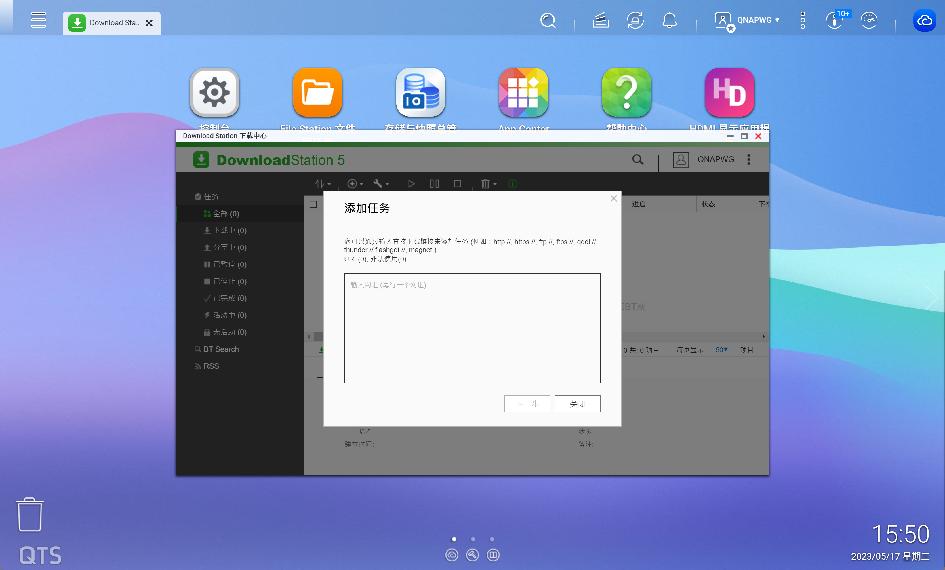Open the App Center desktop icon
The height and width of the screenshot is (570, 945).
(524, 93)
